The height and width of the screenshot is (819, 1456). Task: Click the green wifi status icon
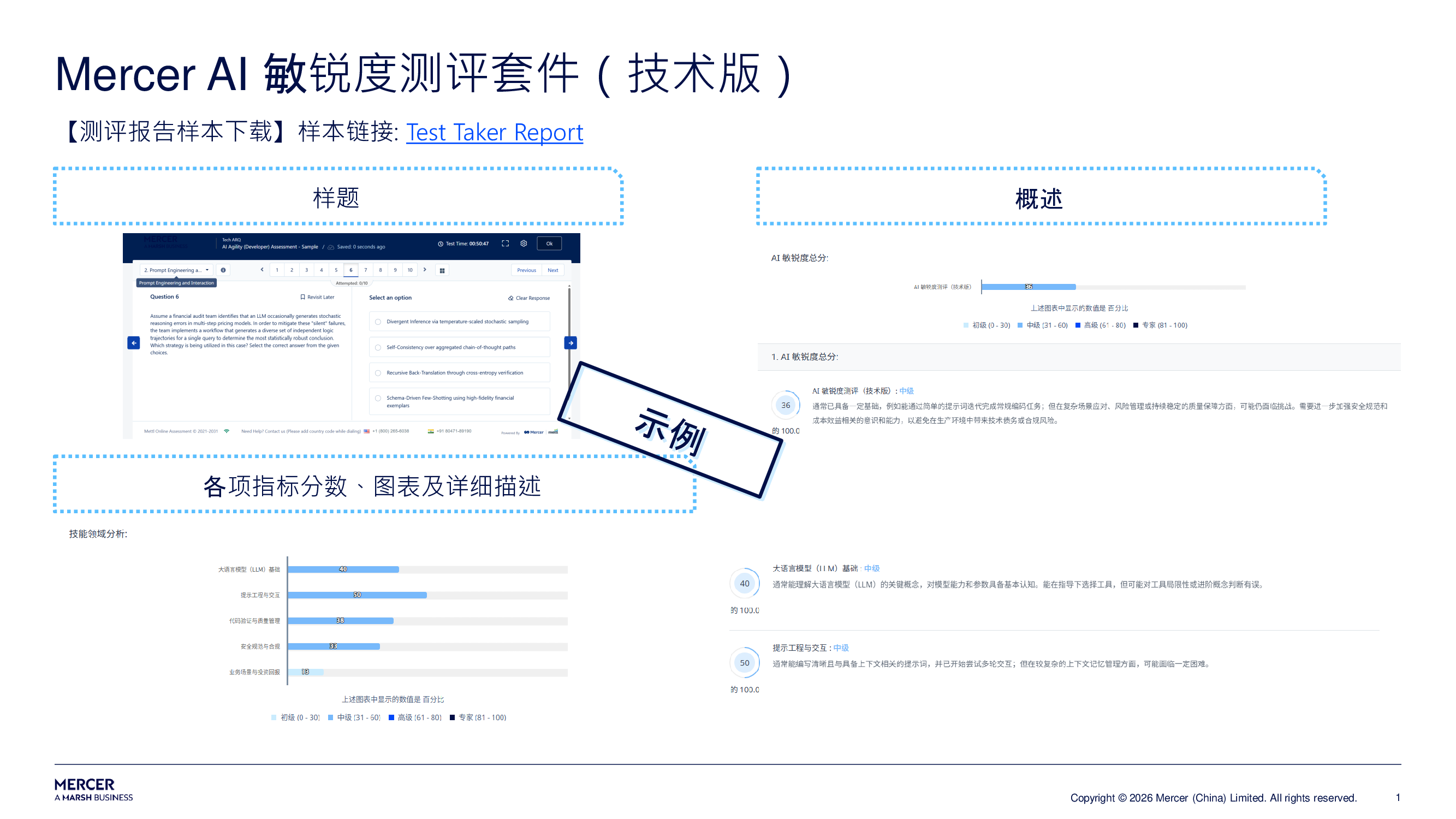point(227,431)
